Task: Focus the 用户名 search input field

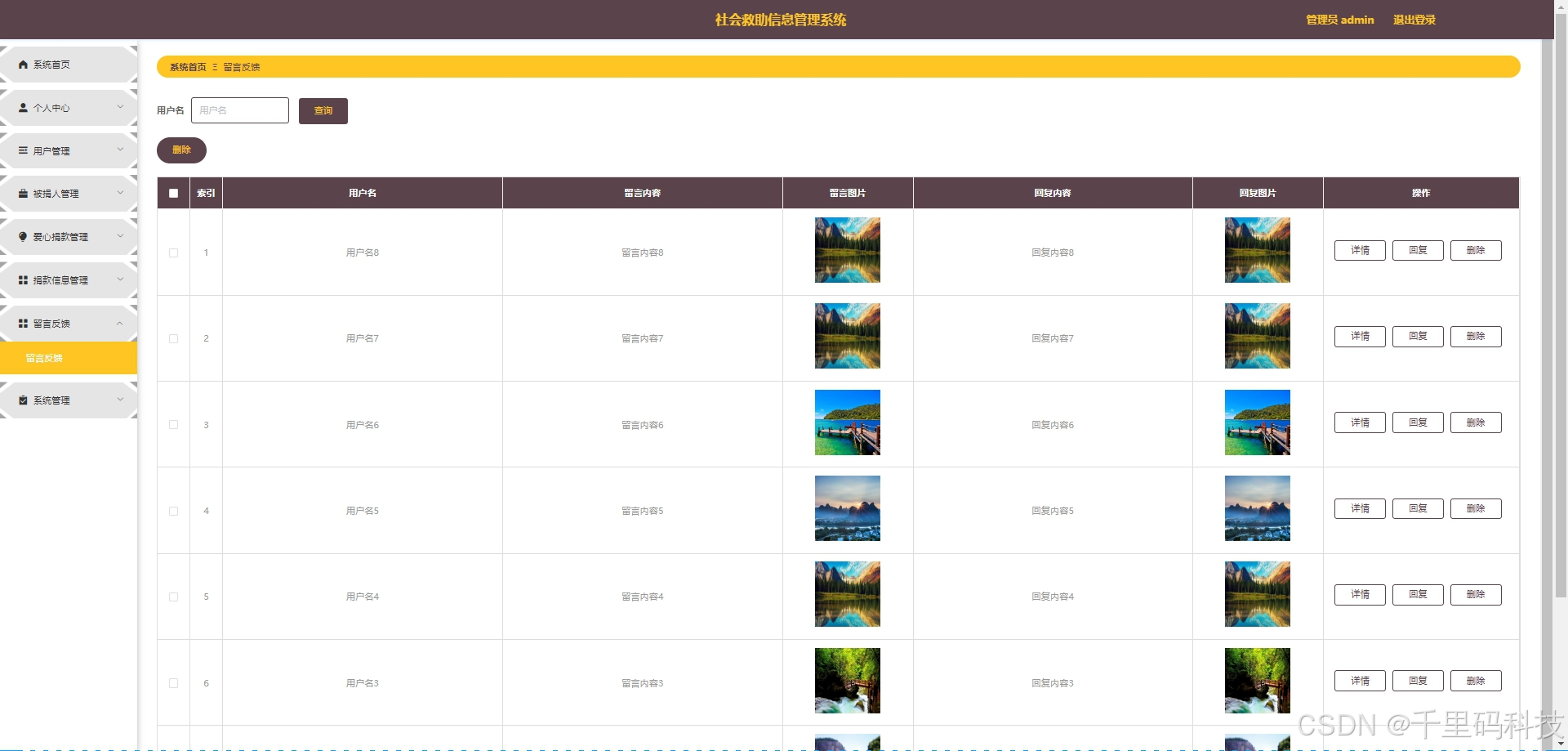Action: 240,110
